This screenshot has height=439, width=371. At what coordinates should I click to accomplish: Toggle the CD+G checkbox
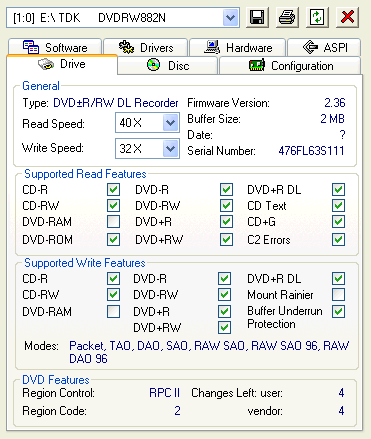pyautogui.click(x=338, y=221)
